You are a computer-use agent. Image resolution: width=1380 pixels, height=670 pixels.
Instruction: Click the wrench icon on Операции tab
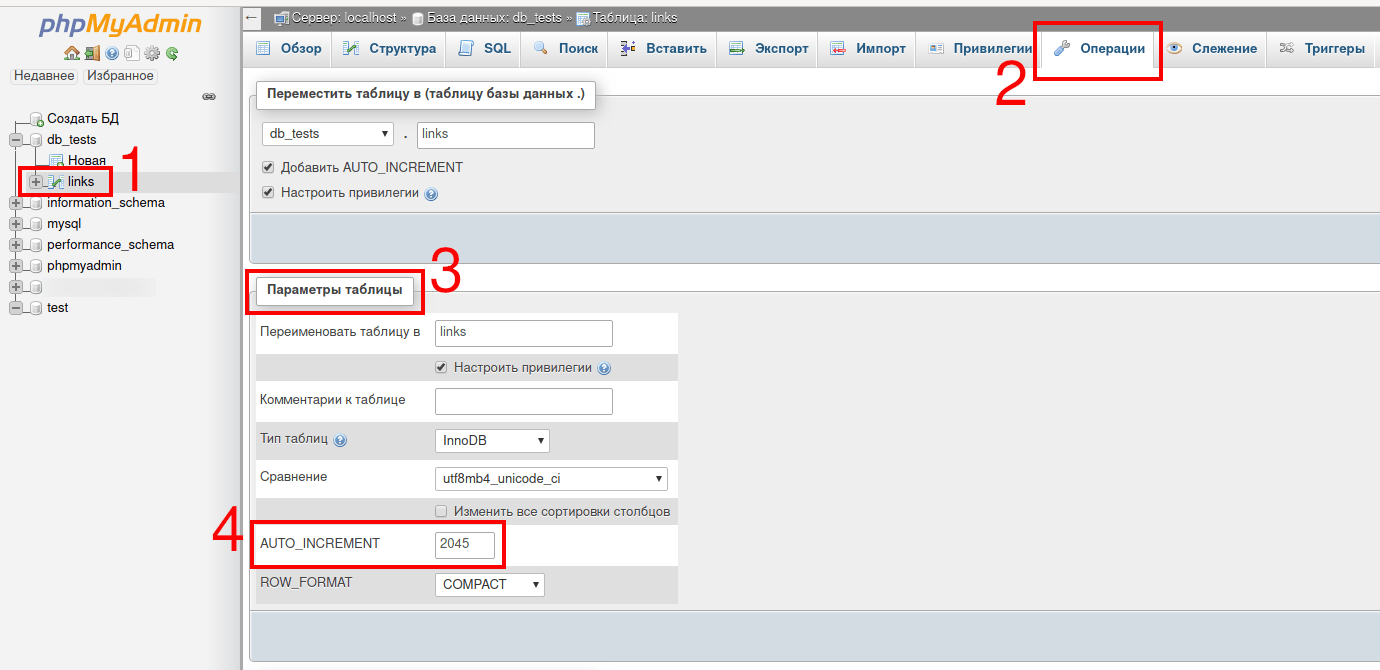coord(1063,47)
